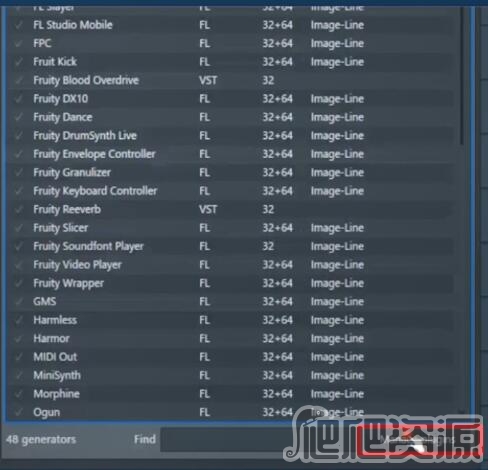The height and width of the screenshot is (470, 488).
Task: Toggle the Fruity Reeverb checkmark
Action: click(x=19, y=209)
